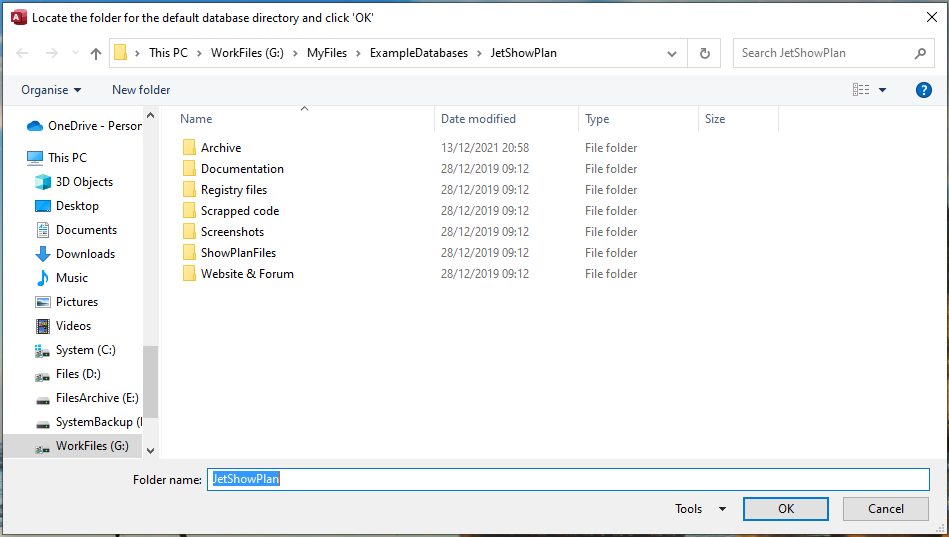The height and width of the screenshot is (537, 949).
Task: Open the Organise menu
Action: (51, 90)
